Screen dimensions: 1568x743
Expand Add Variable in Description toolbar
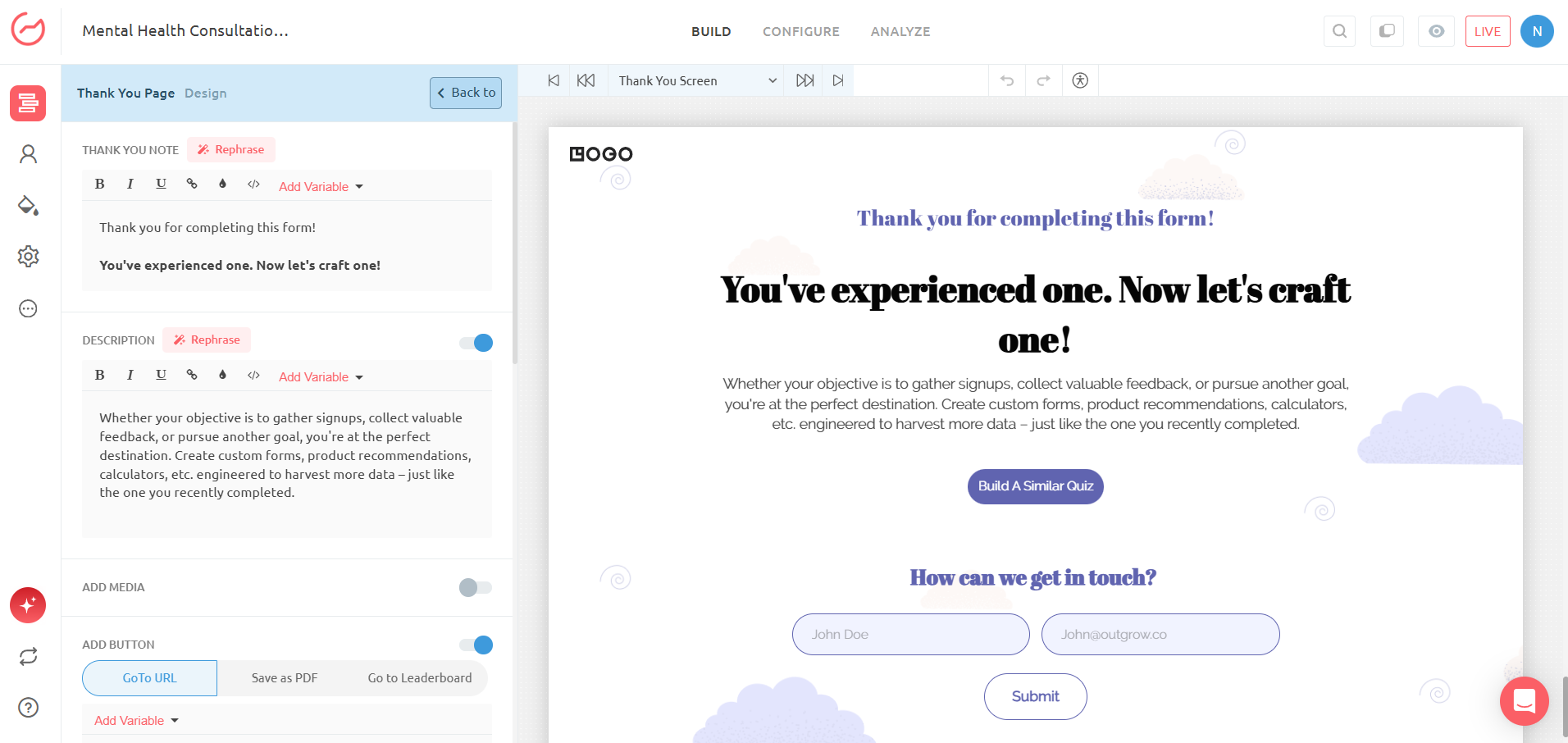coord(321,377)
